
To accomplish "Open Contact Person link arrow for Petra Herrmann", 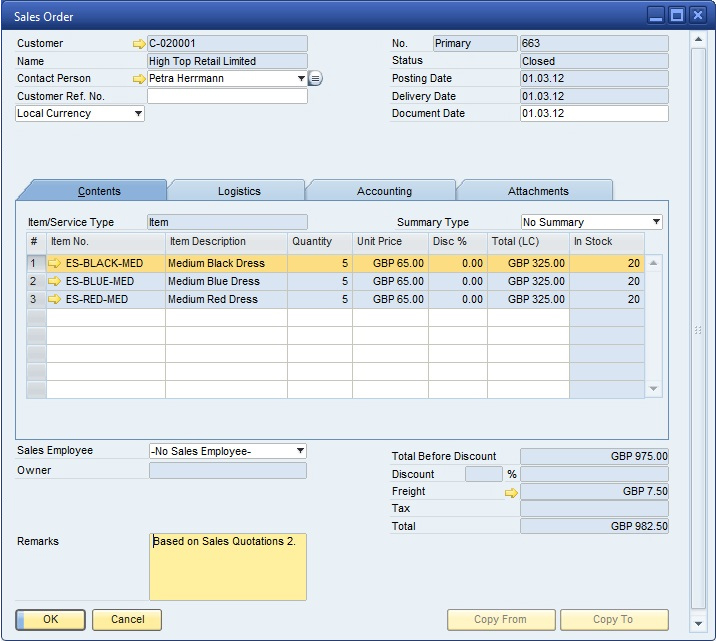I will coord(139,79).
